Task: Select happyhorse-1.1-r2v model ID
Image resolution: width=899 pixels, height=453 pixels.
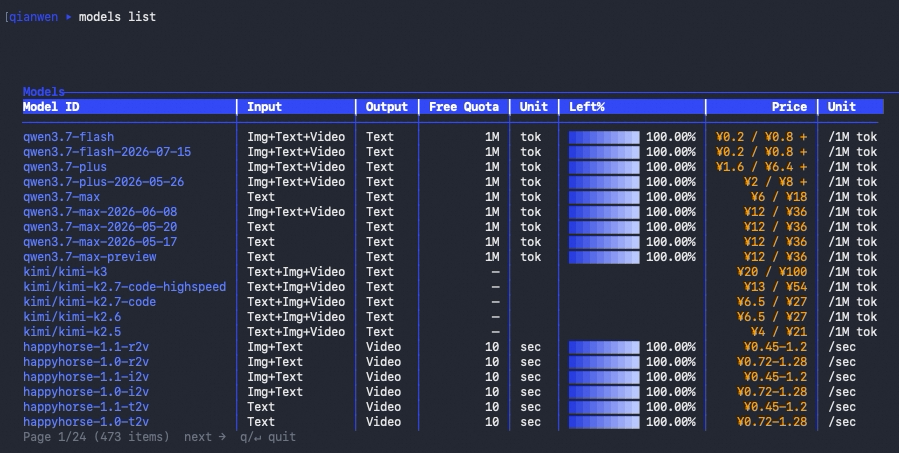Action: pyautogui.click(x=86, y=346)
